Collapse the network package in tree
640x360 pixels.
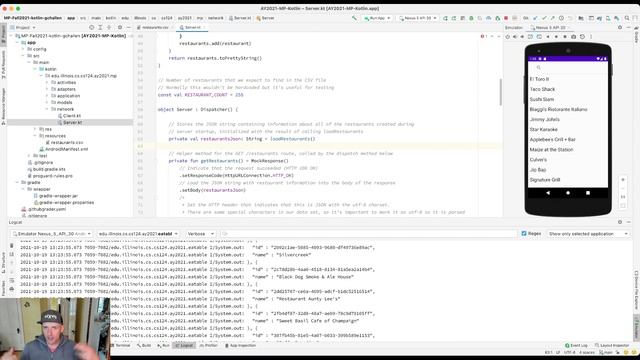coord(47,109)
